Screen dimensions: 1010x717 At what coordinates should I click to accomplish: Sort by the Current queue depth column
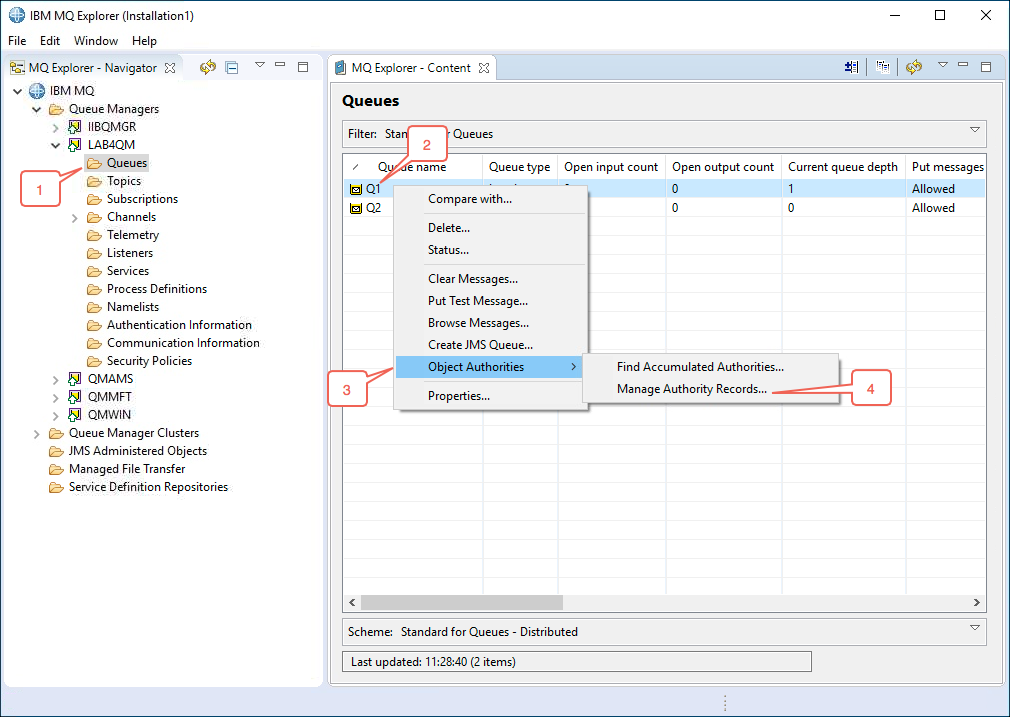pos(843,167)
